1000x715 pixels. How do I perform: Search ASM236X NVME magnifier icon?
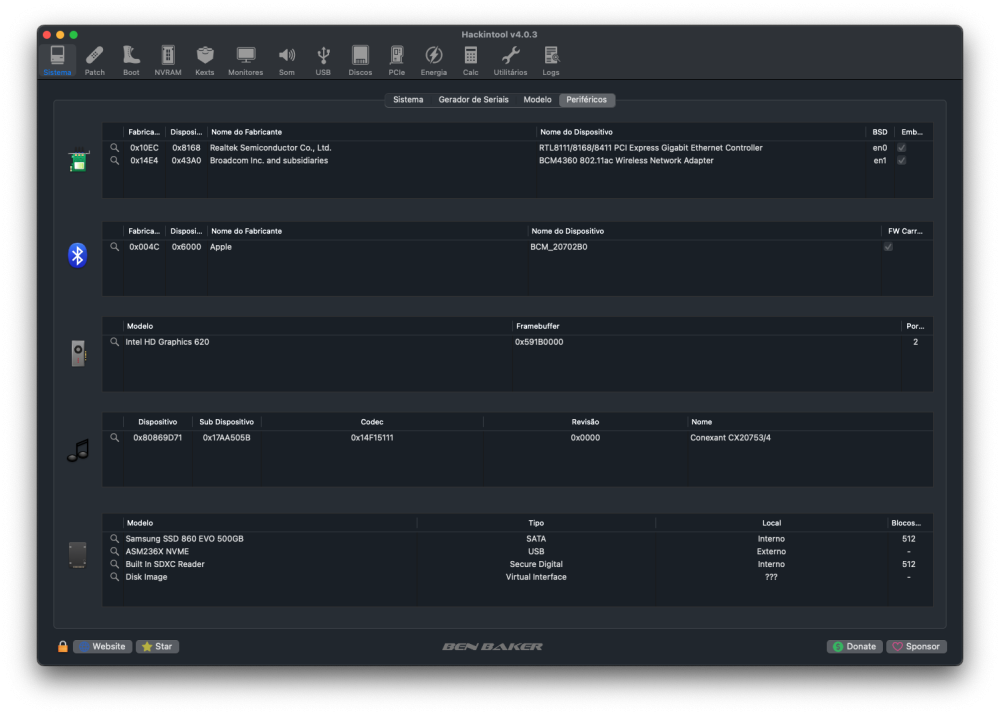(x=114, y=551)
